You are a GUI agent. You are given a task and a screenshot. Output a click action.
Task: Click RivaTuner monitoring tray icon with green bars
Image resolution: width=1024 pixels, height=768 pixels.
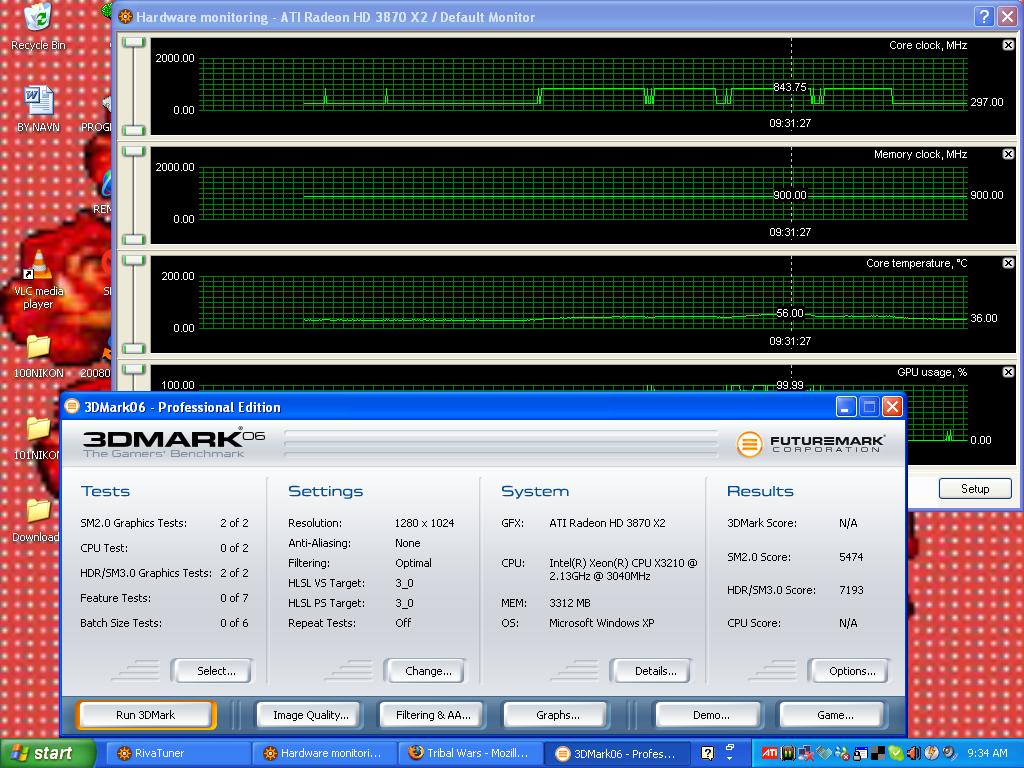point(788,753)
